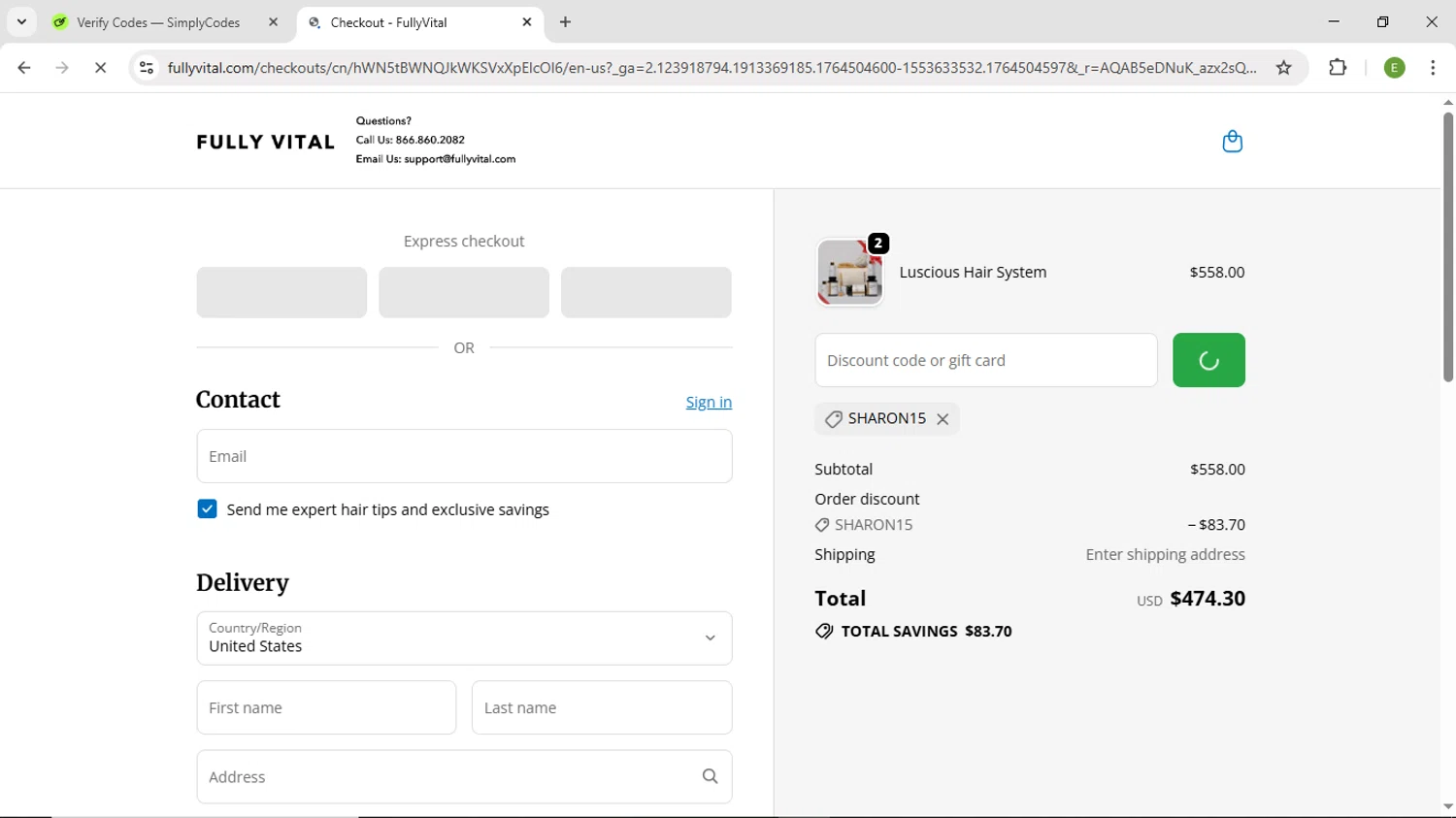
Task: Click the vertical page scrollbar
Action: tap(1447, 247)
